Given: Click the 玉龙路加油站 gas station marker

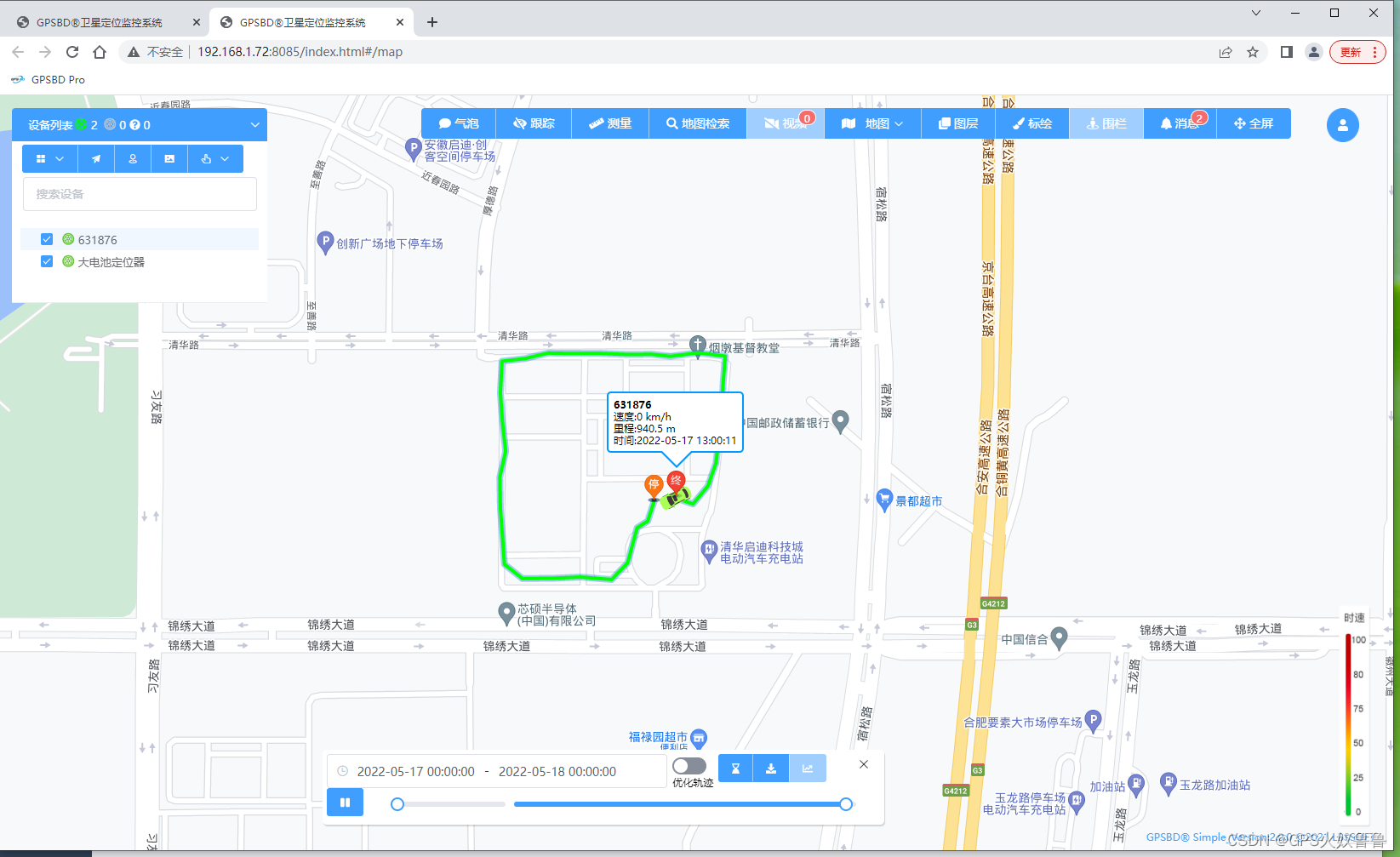Looking at the screenshot, I should coord(1169,784).
